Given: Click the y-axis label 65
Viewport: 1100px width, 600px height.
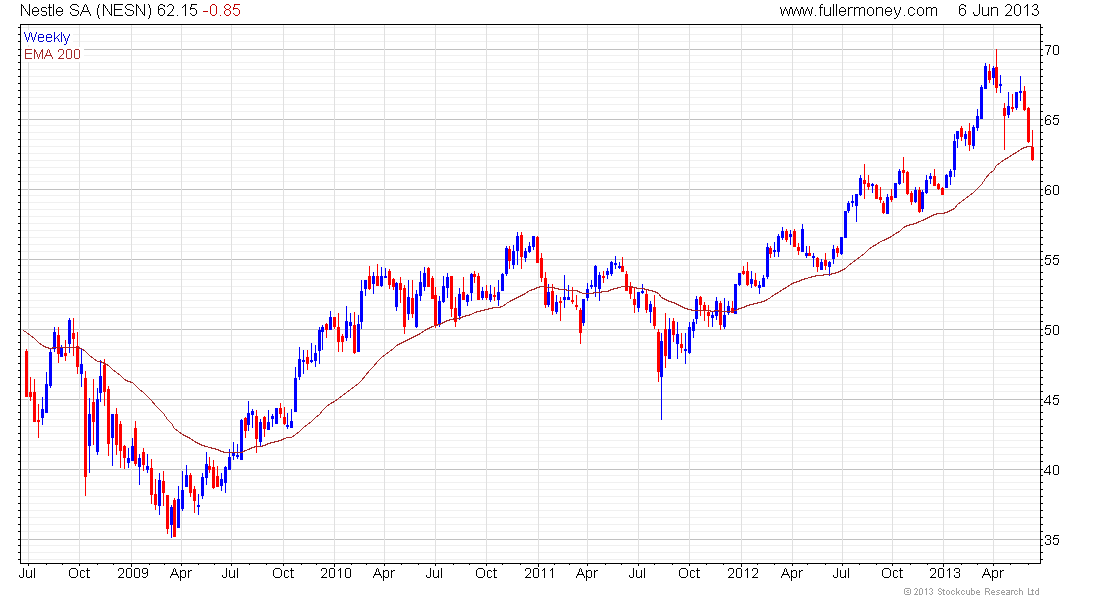Looking at the screenshot, I should click(1052, 120).
